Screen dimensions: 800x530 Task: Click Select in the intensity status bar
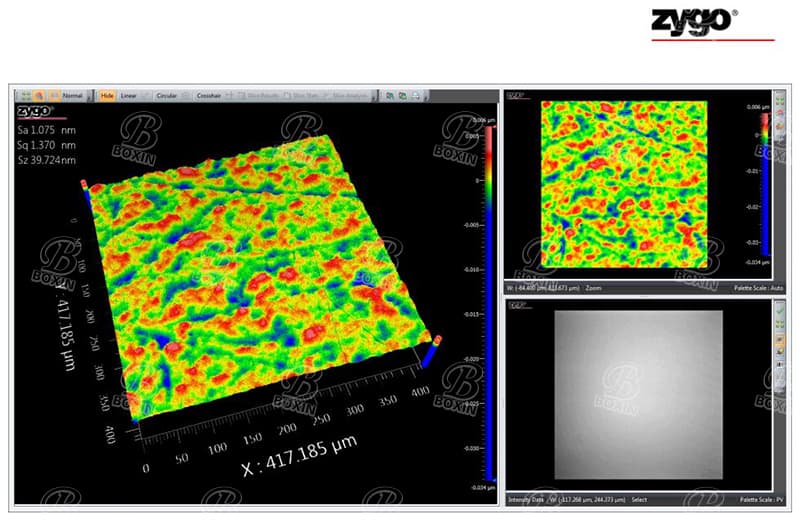click(x=639, y=500)
